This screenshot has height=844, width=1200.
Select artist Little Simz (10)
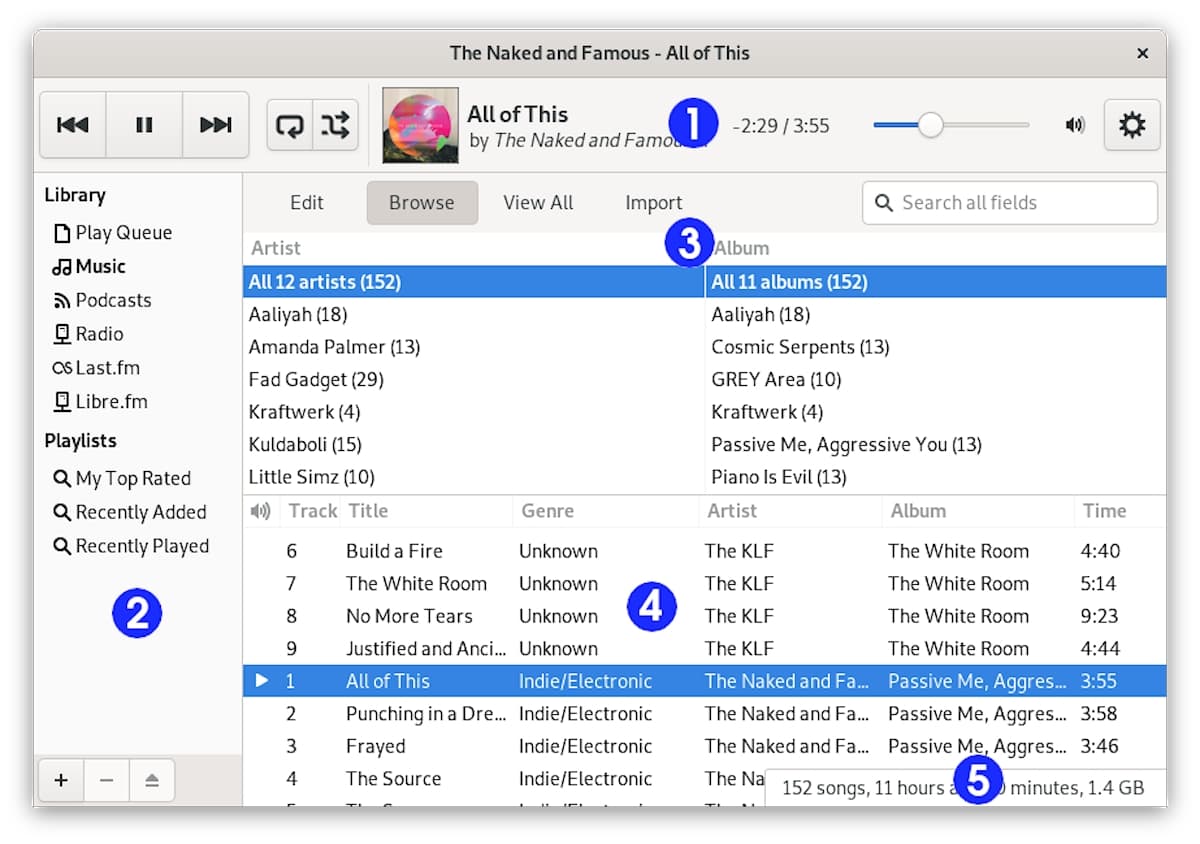474,477
